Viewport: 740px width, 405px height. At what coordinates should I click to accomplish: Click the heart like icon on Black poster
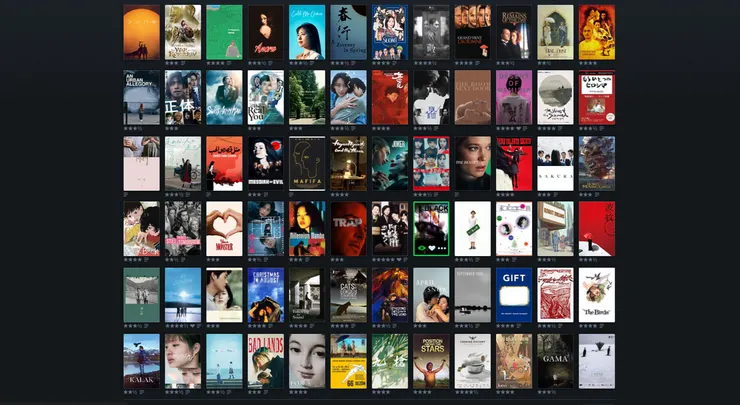click(x=431, y=248)
